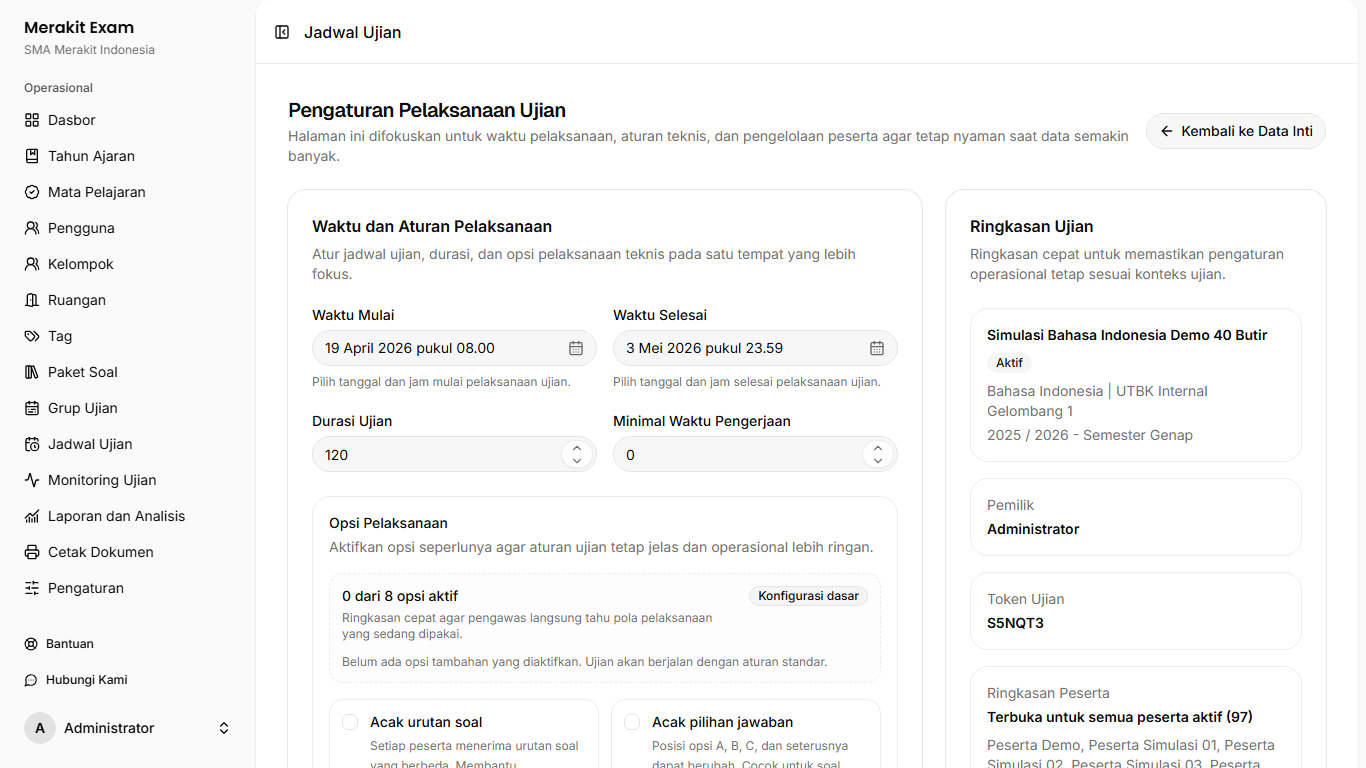Click the Tahun Ajaran book icon

pyautogui.click(x=32, y=156)
